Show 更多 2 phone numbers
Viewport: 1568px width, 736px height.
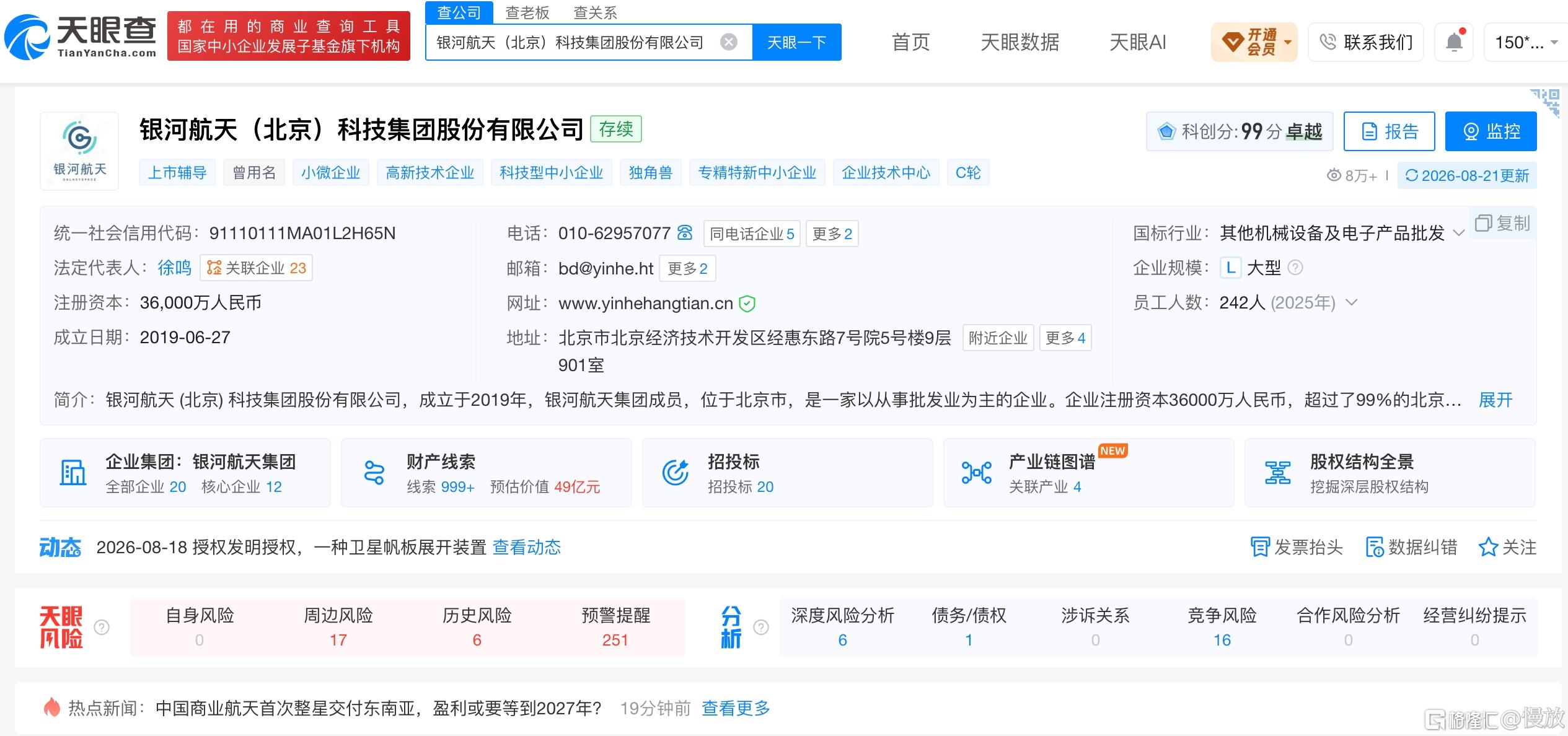[x=832, y=234]
